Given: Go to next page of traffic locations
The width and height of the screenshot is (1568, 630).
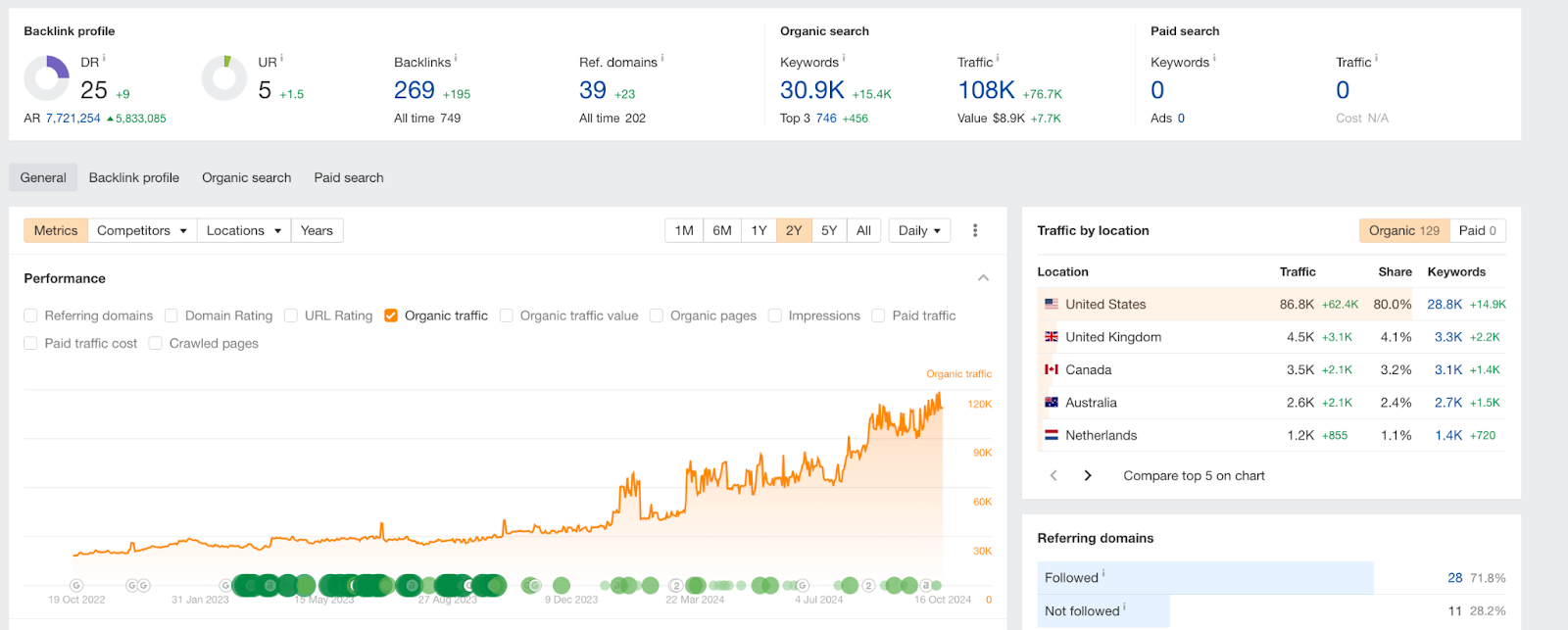Looking at the screenshot, I should 1087,476.
